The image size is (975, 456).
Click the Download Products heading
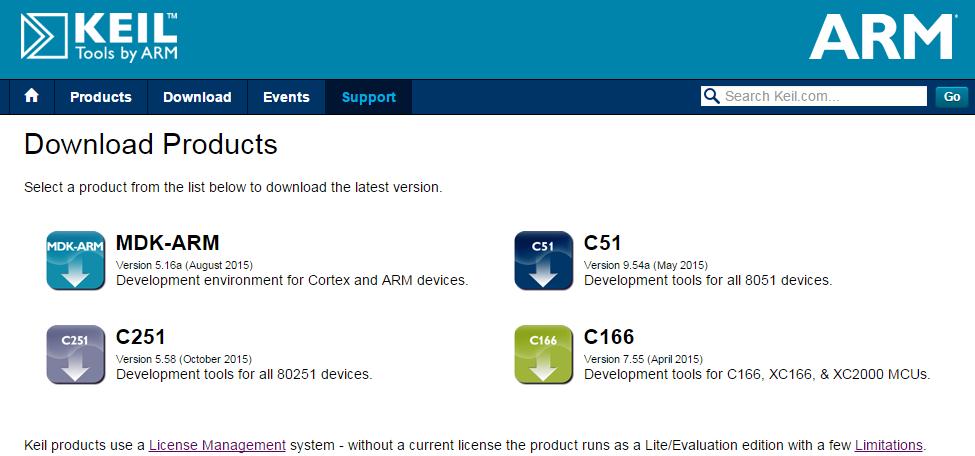150,144
